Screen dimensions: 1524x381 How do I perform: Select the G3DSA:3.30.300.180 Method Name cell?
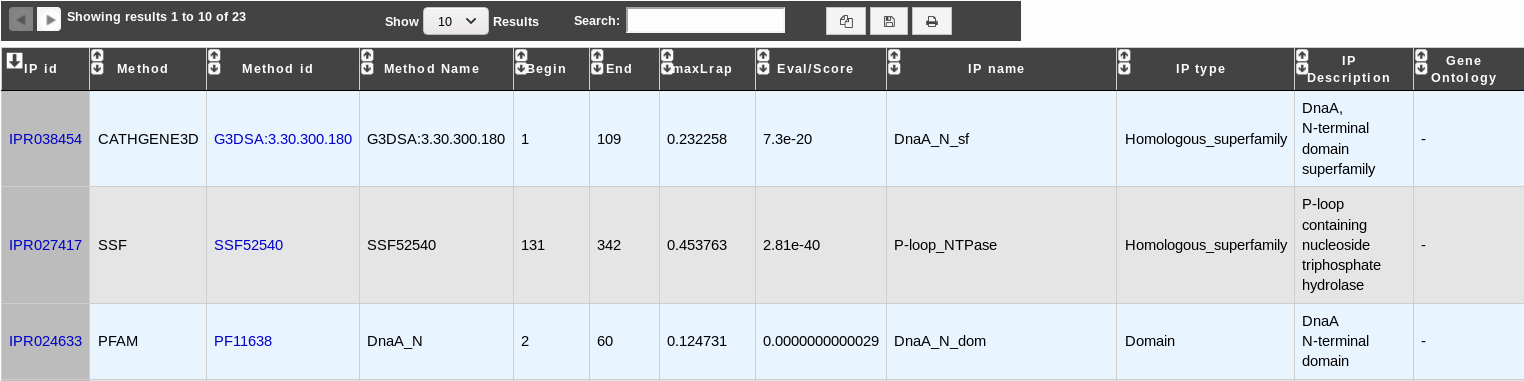(x=436, y=139)
